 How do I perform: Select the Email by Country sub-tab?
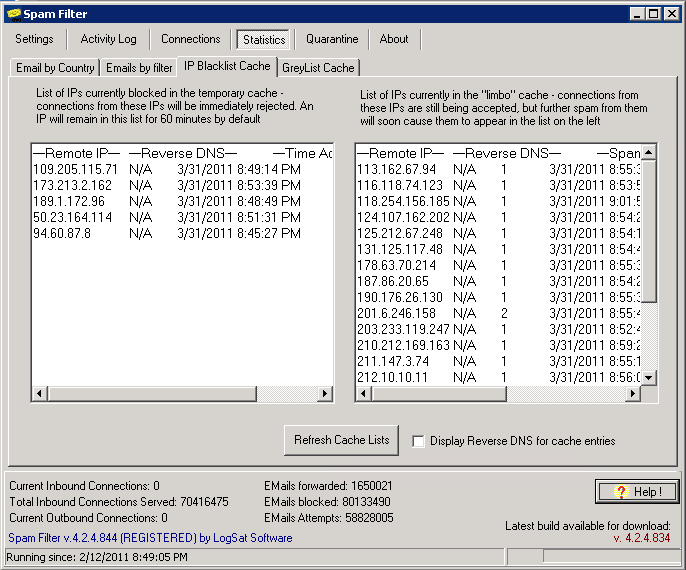pos(56,67)
